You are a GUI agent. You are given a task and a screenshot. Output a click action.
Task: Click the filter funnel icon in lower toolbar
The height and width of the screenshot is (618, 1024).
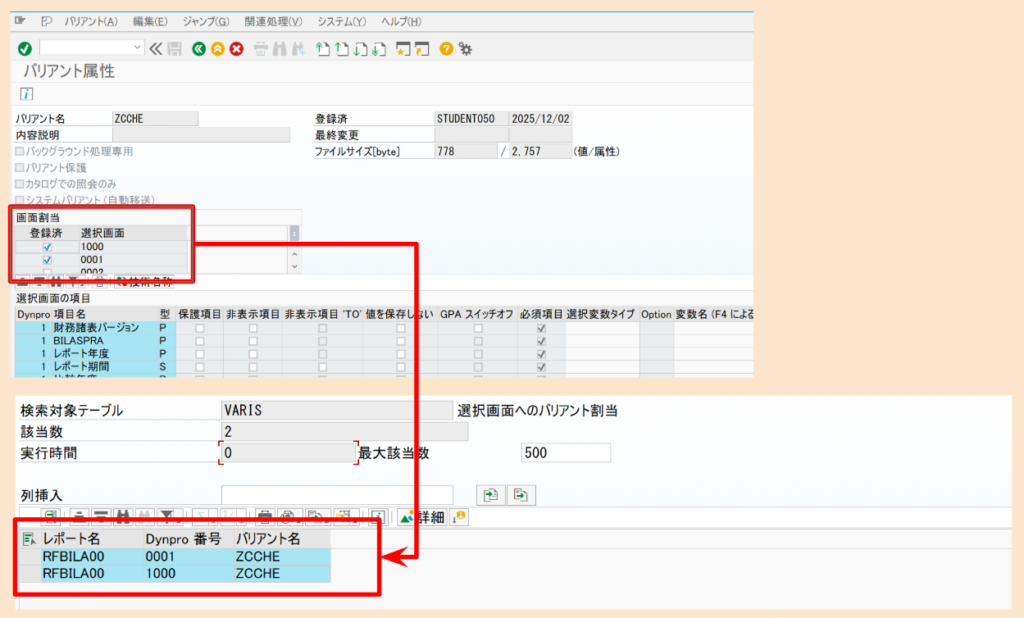[166, 517]
